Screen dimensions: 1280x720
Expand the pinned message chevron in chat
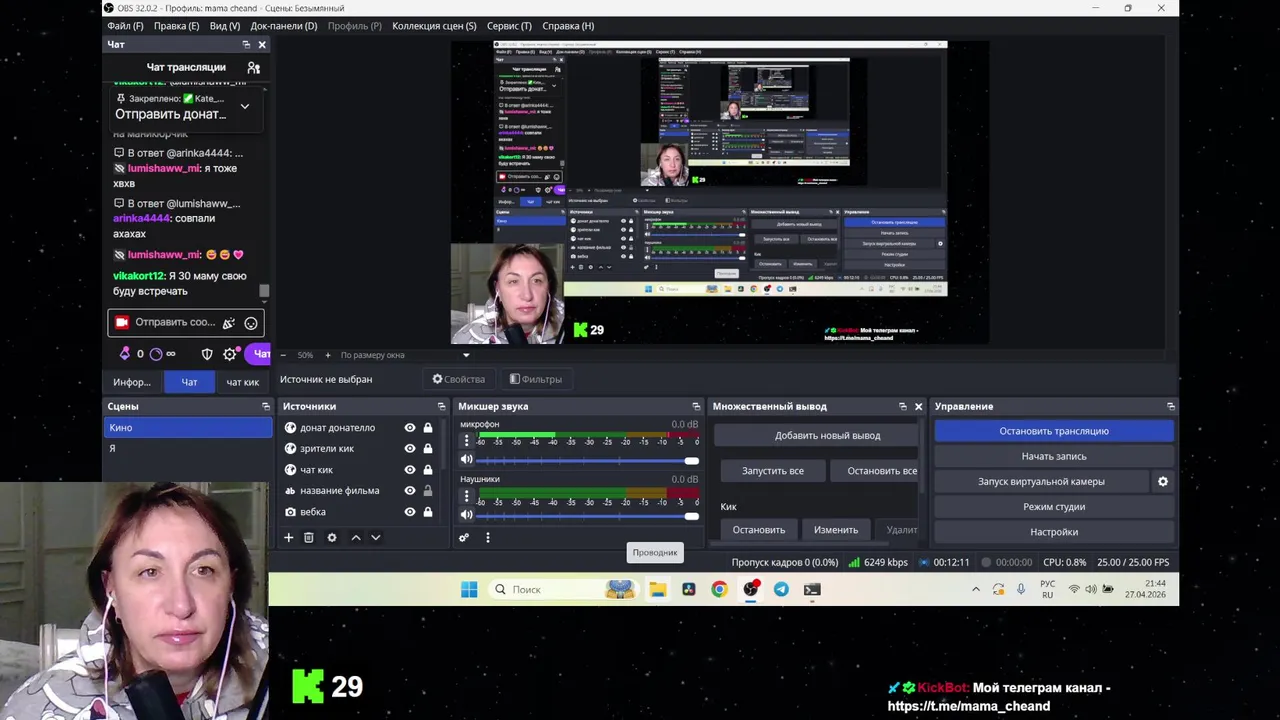(244, 106)
